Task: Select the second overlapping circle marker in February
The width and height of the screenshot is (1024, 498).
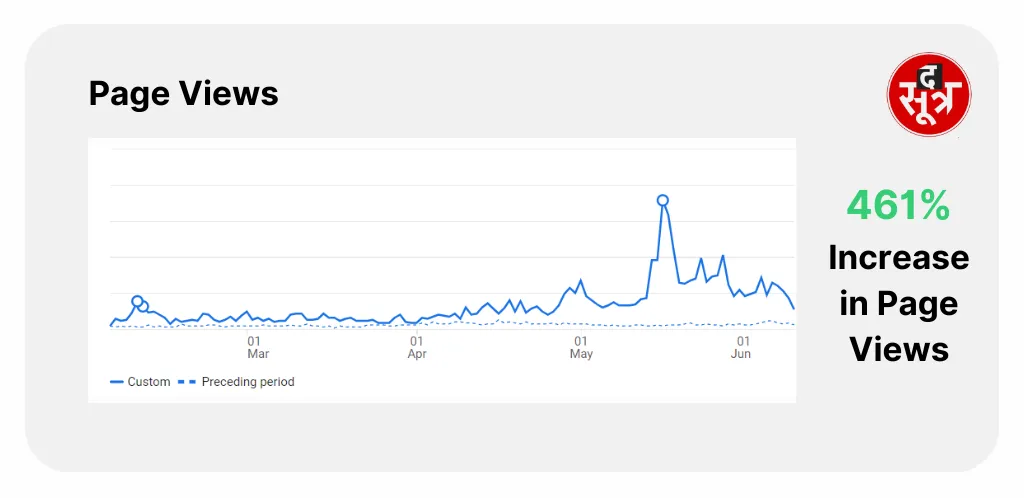Action: pyautogui.click(x=143, y=307)
